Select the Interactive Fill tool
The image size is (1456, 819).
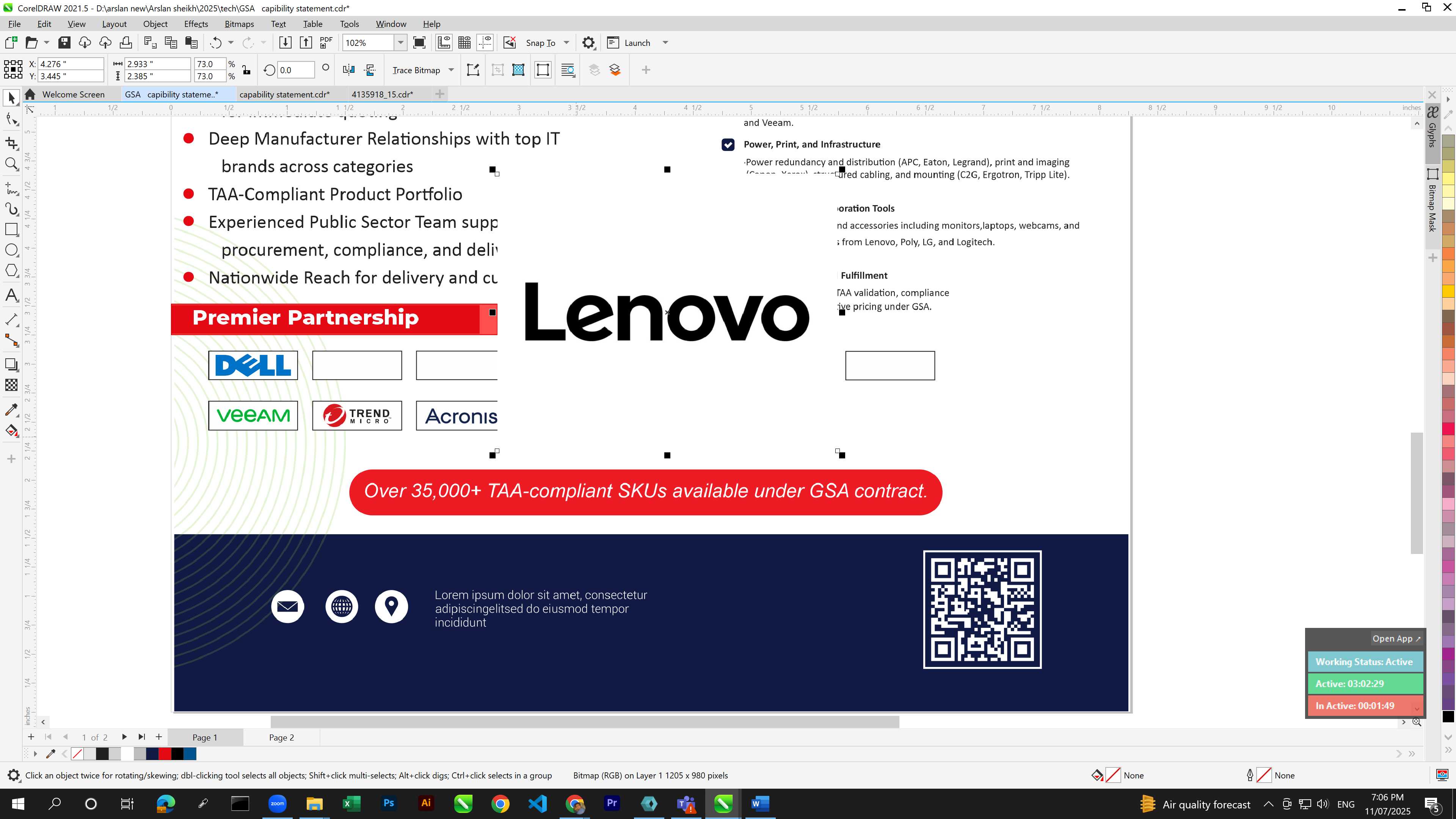click(11, 431)
